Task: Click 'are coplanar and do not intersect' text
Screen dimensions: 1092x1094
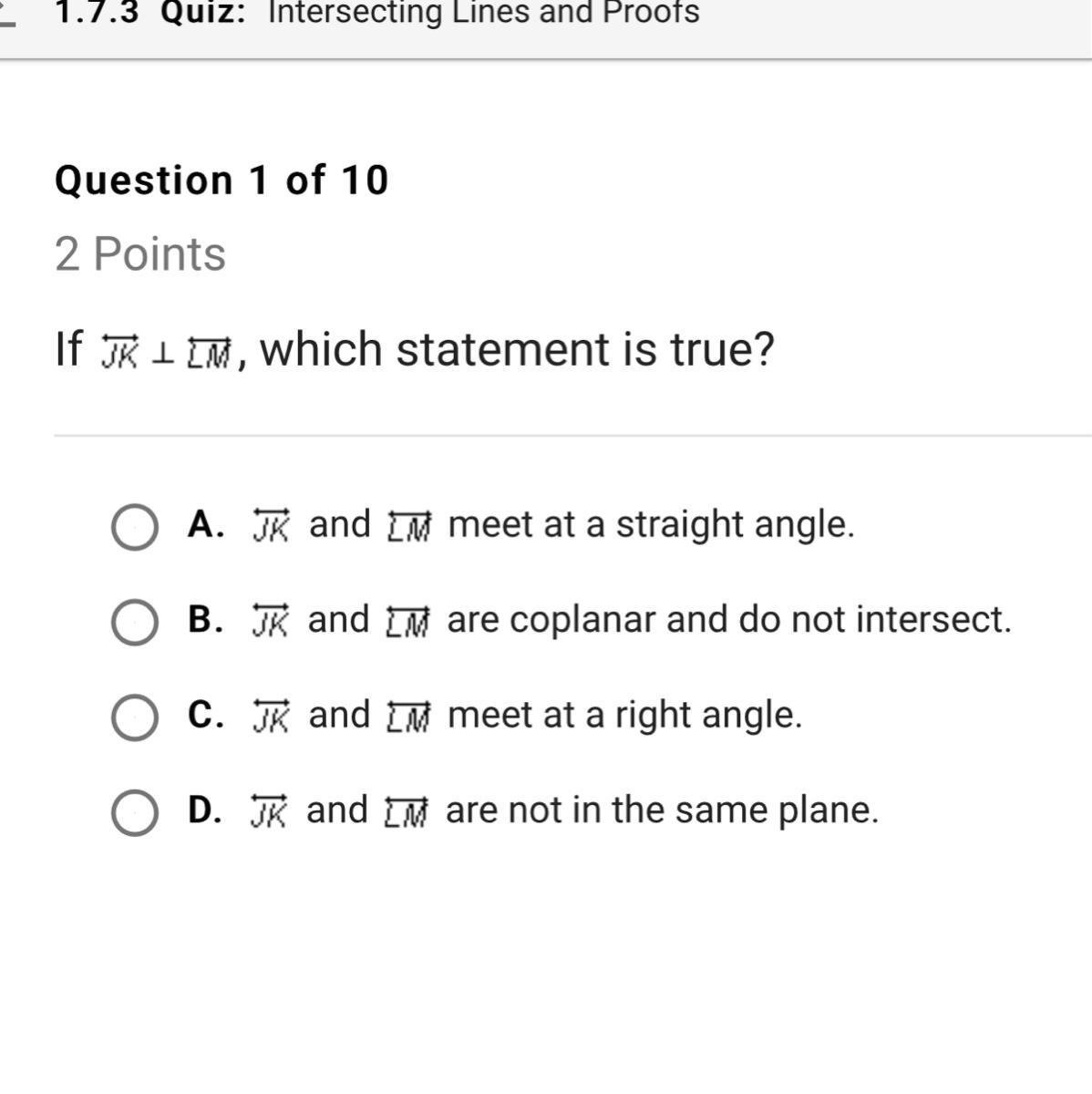Action: tap(729, 620)
